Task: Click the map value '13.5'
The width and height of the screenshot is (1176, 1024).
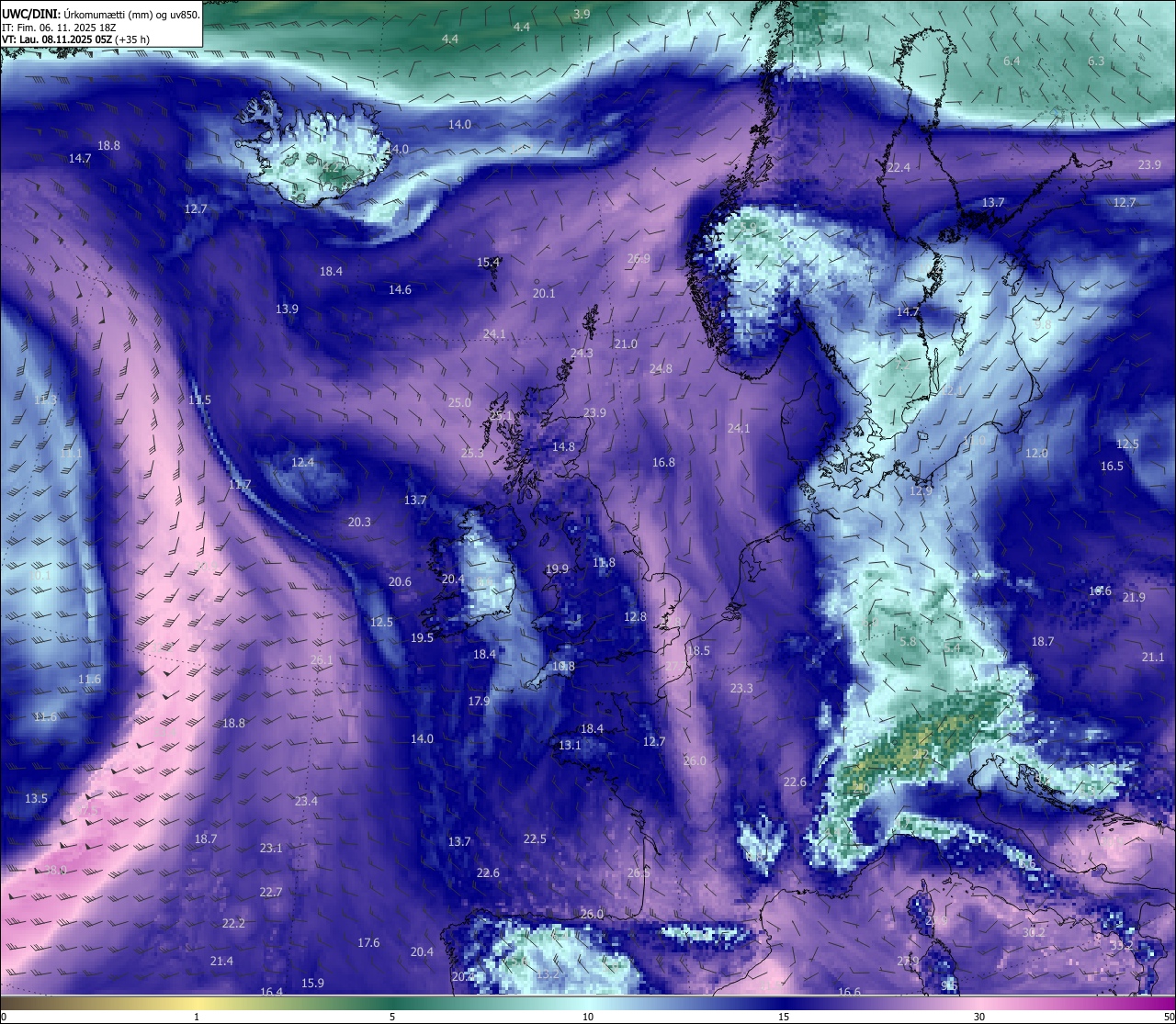Action: click(x=36, y=798)
